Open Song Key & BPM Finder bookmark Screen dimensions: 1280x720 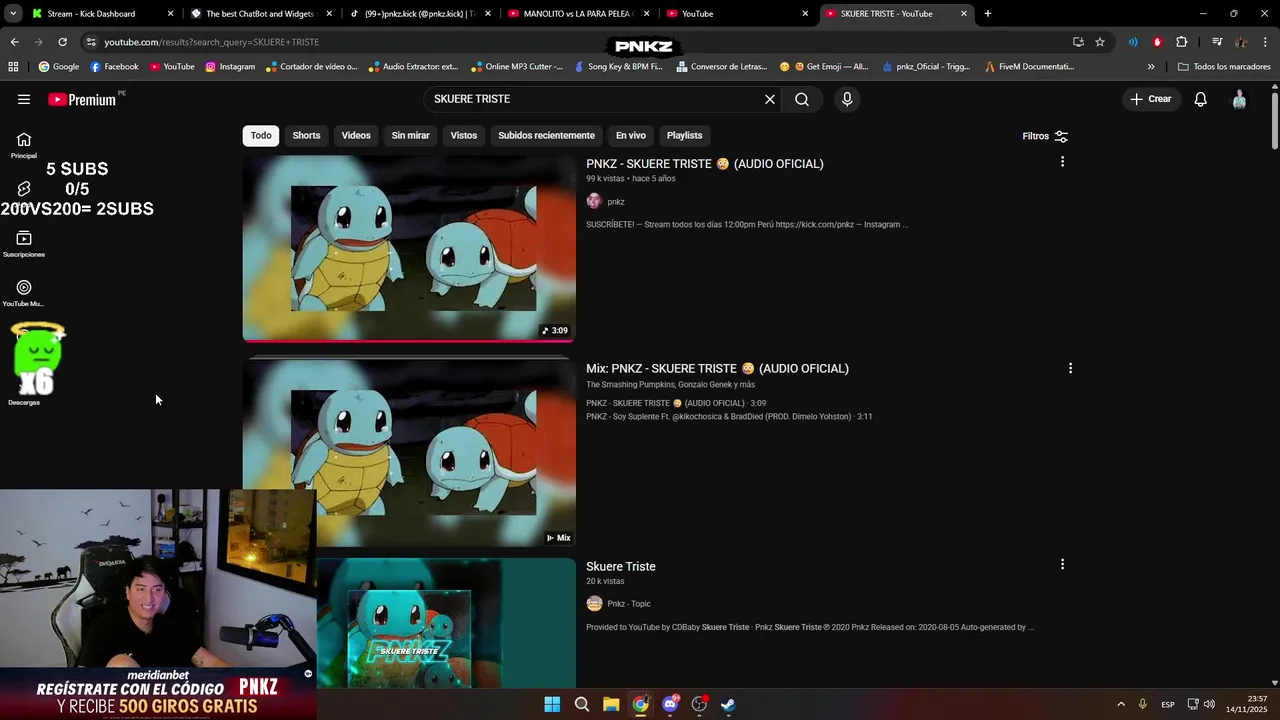[620, 67]
